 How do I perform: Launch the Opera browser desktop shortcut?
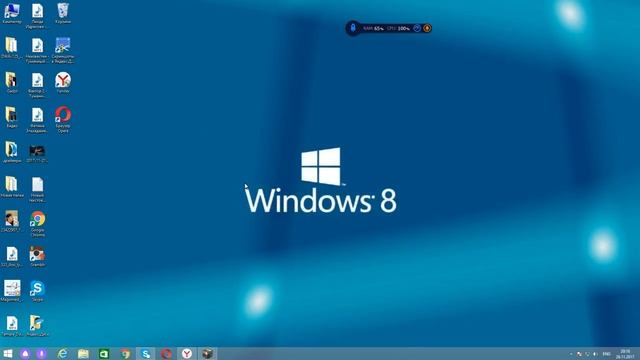(x=63, y=120)
